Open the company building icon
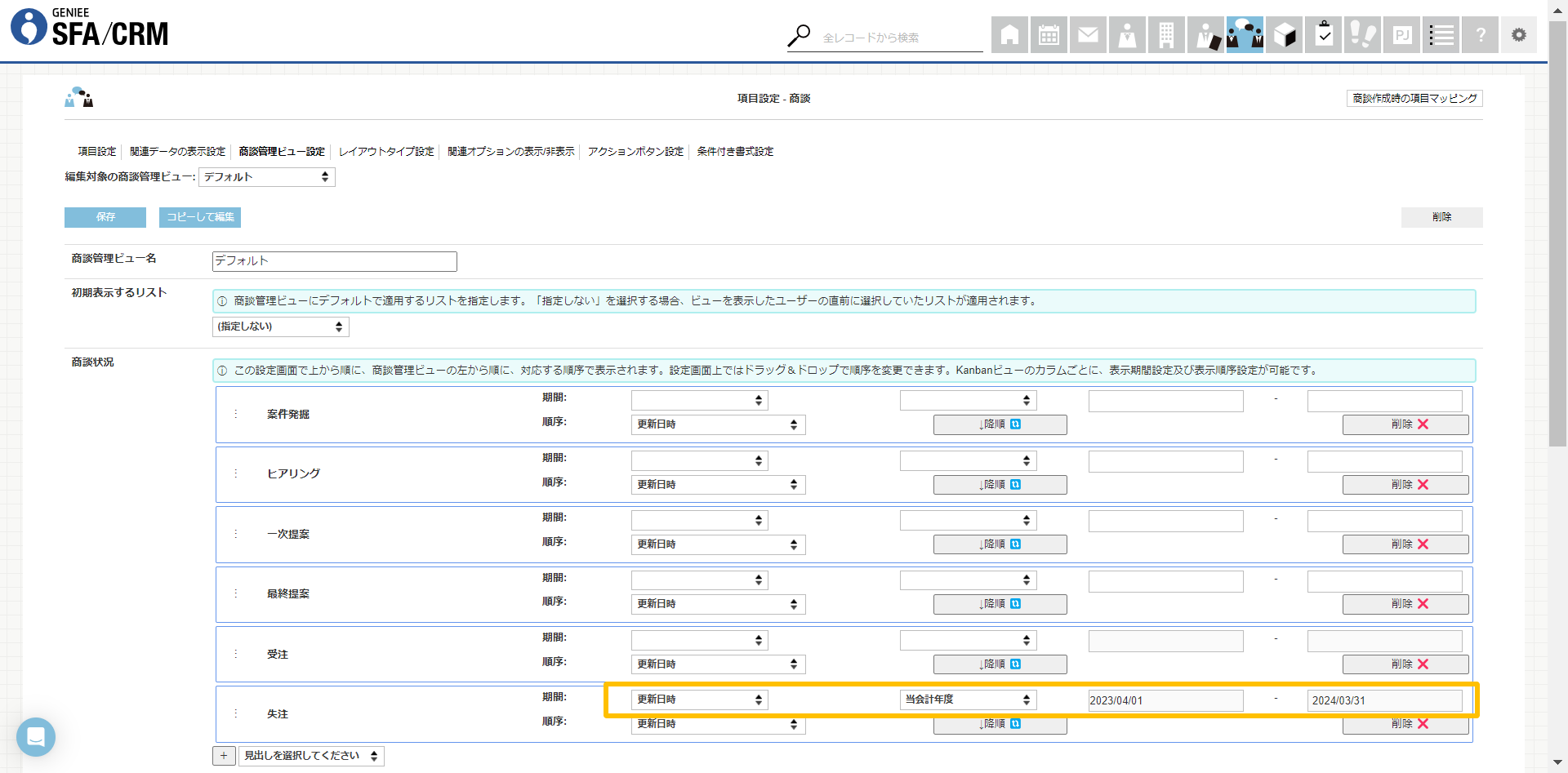 [1166, 35]
